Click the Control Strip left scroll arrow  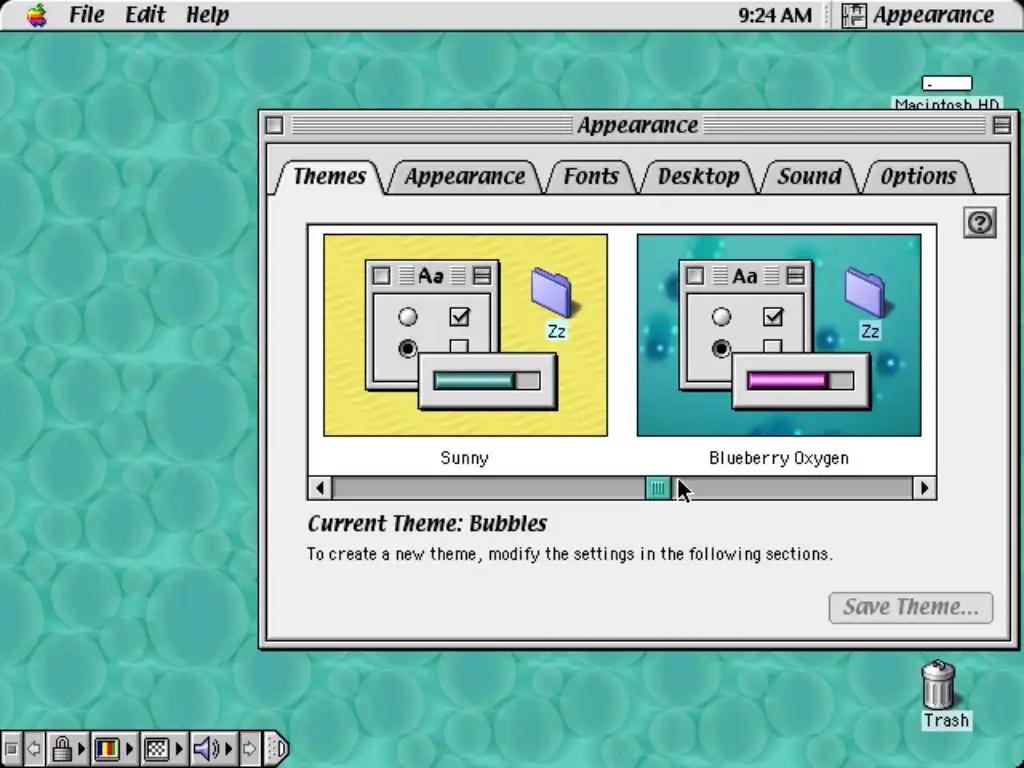pos(34,748)
